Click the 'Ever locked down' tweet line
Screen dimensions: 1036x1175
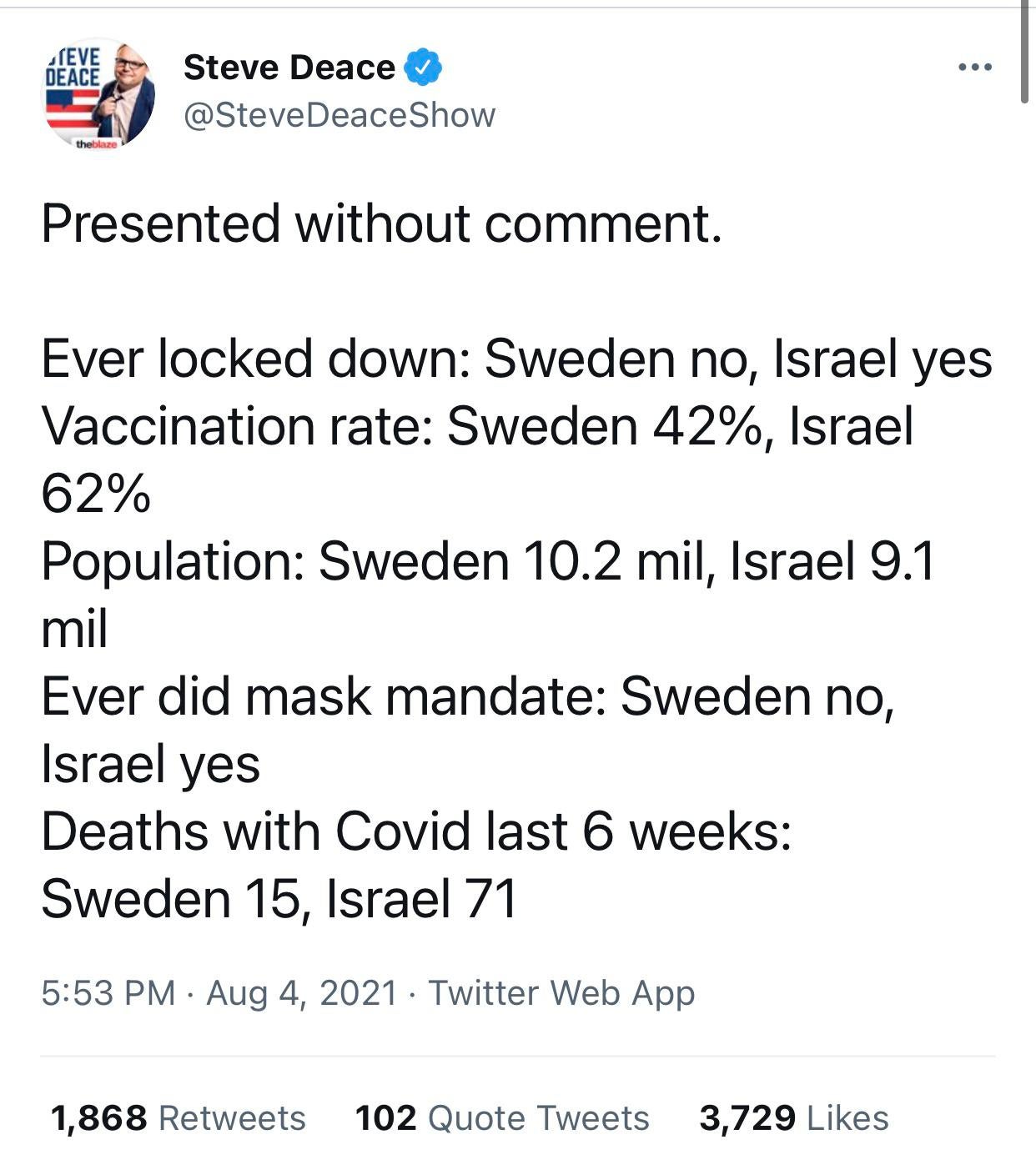tap(516, 359)
